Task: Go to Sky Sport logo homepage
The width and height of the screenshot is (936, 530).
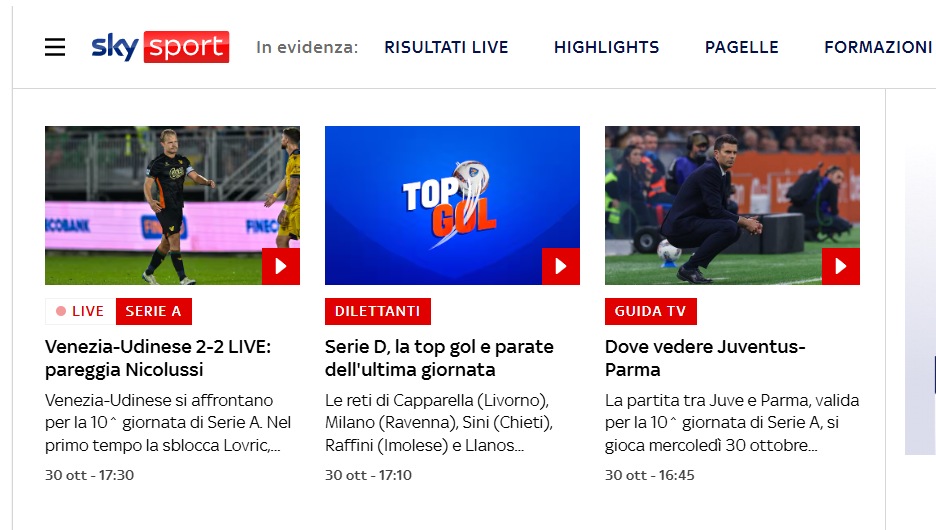Action: click(x=160, y=47)
